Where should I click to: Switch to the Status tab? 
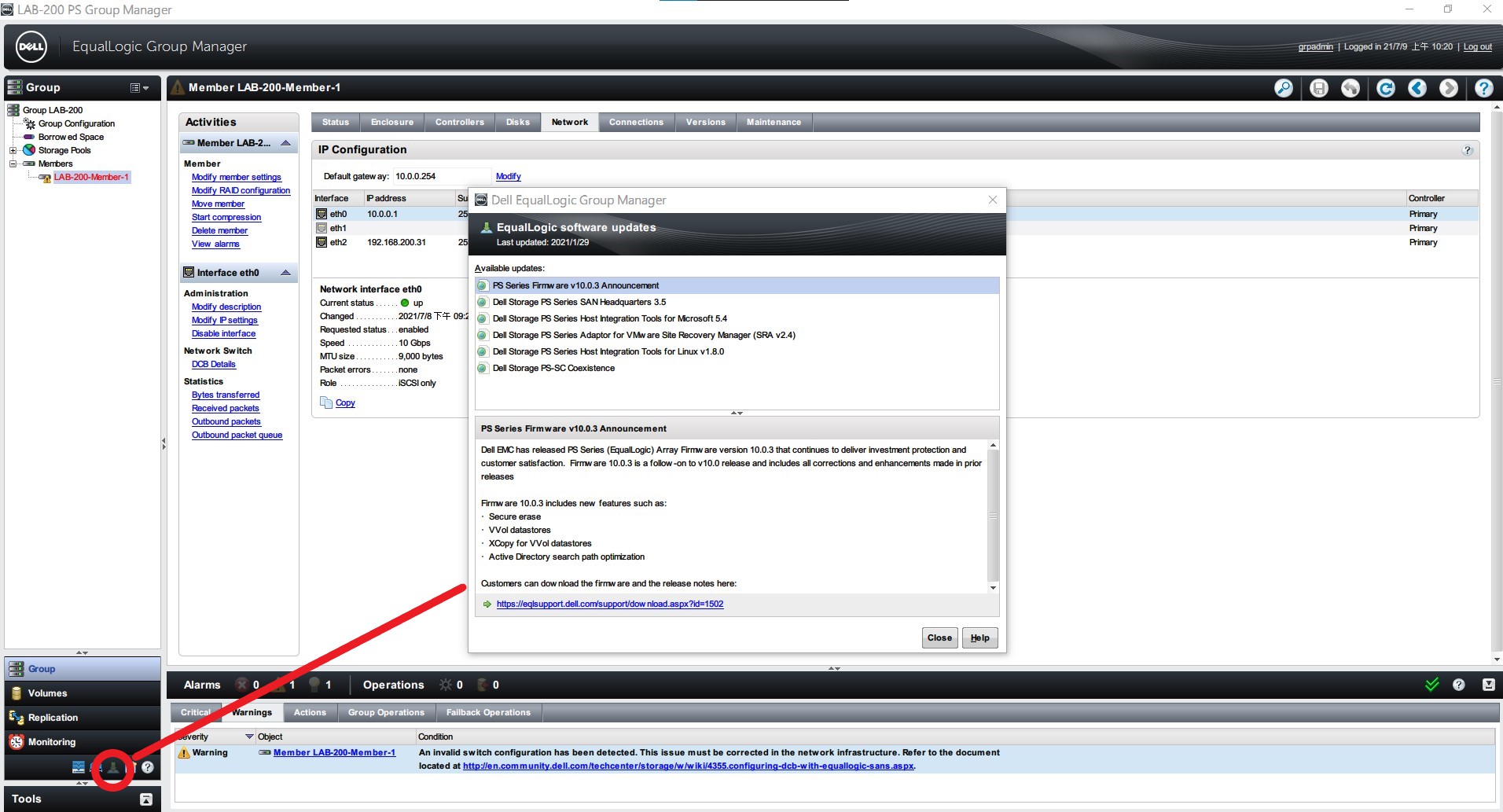point(336,122)
